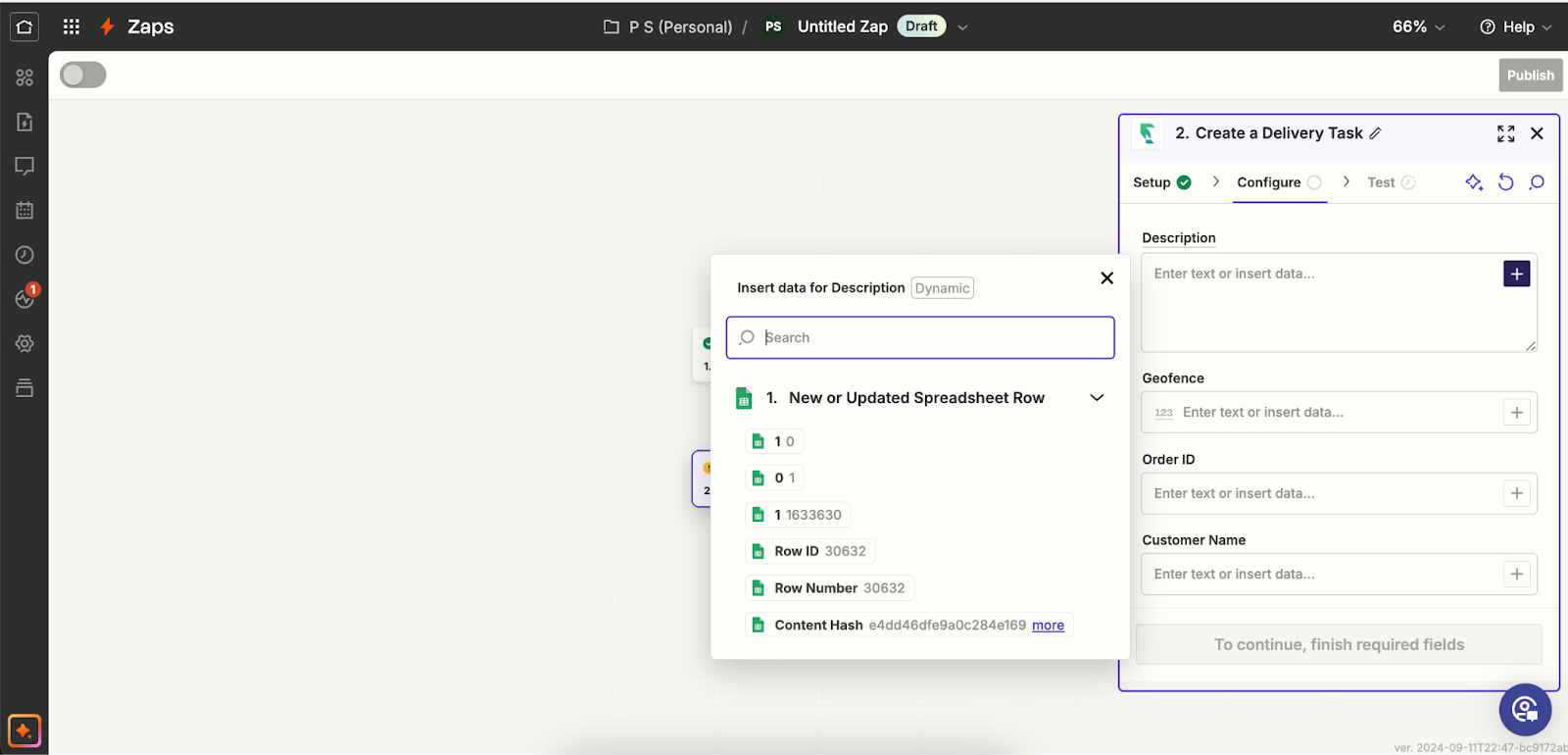Open dropdown arrow next to Draft
Viewport: 1568px width, 755px height.
[962, 27]
